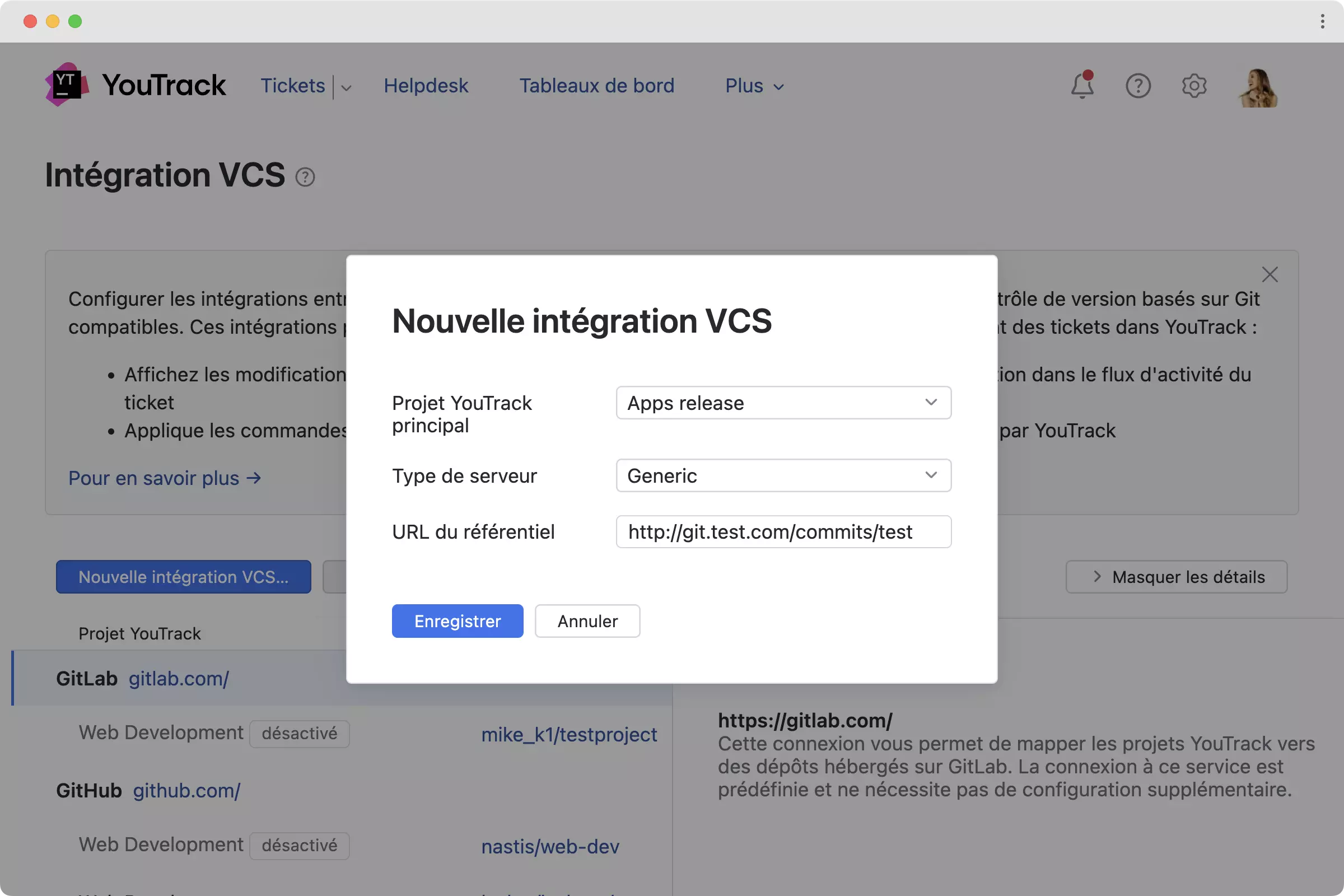Click the Enregistrer button
1344x896 pixels.
pos(457,621)
